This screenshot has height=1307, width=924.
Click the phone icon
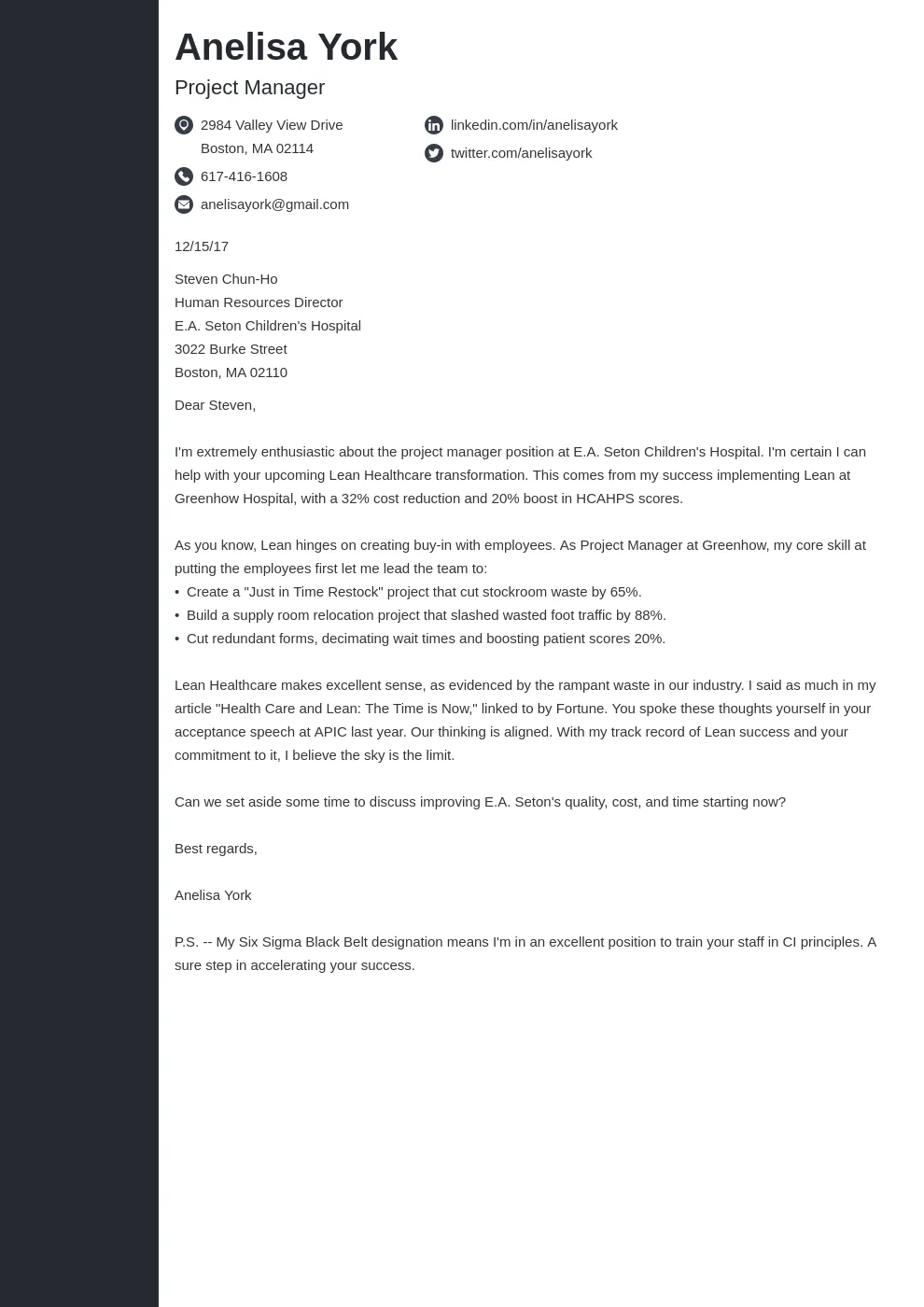(184, 176)
